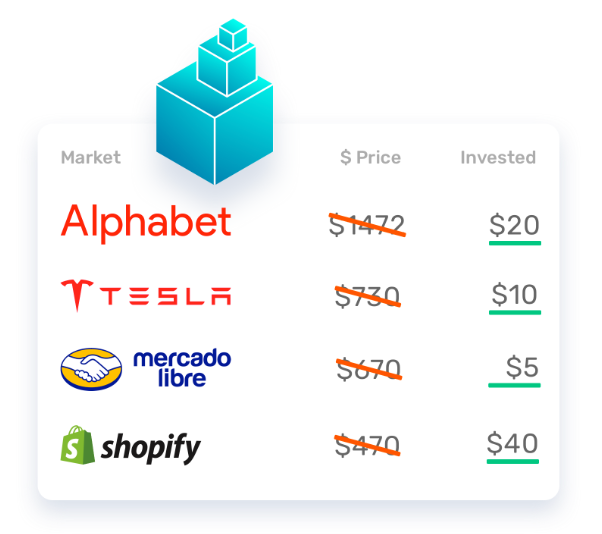Image resolution: width=602 pixels, height=534 pixels.
Task: Select the $40 invested amount for Shopify
Action: (512, 444)
